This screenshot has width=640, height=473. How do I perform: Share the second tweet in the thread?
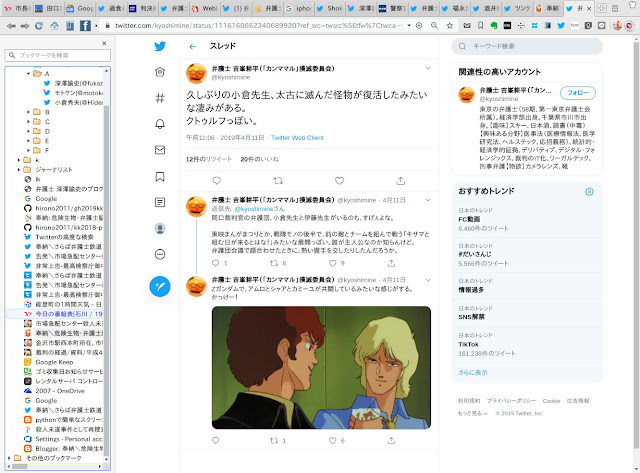pos(391,263)
